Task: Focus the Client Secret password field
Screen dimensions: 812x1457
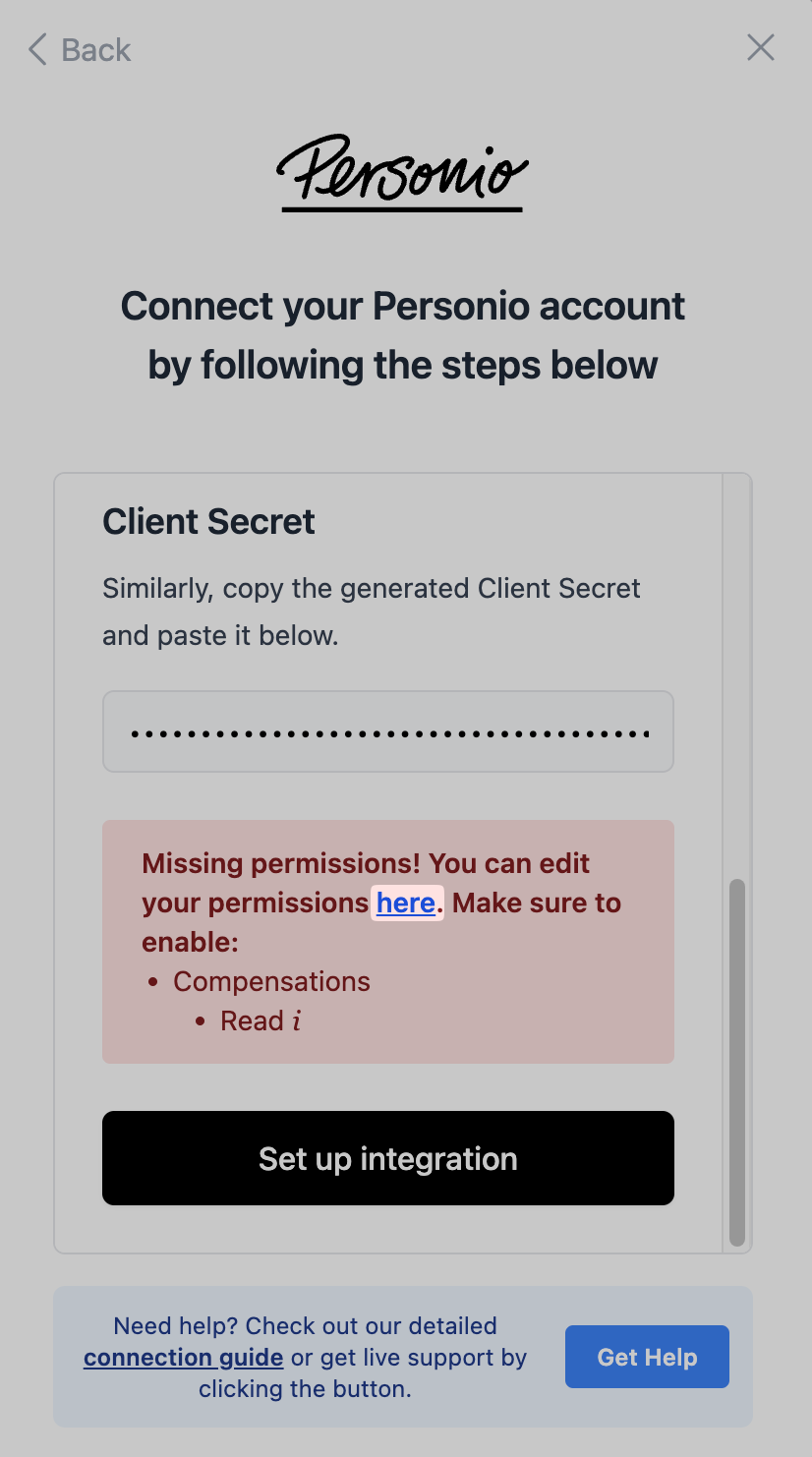Action: tap(388, 731)
